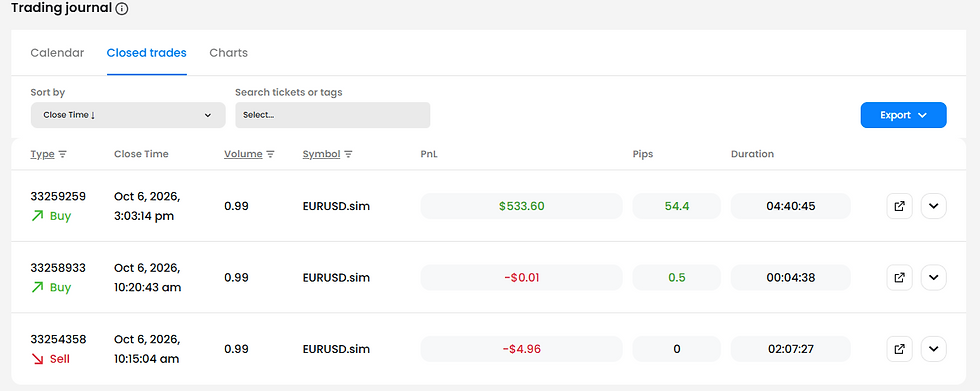Image resolution: width=980 pixels, height=391 pixels.
Task: Click the -$4.96 PnL value
Action: click(521, 349)
